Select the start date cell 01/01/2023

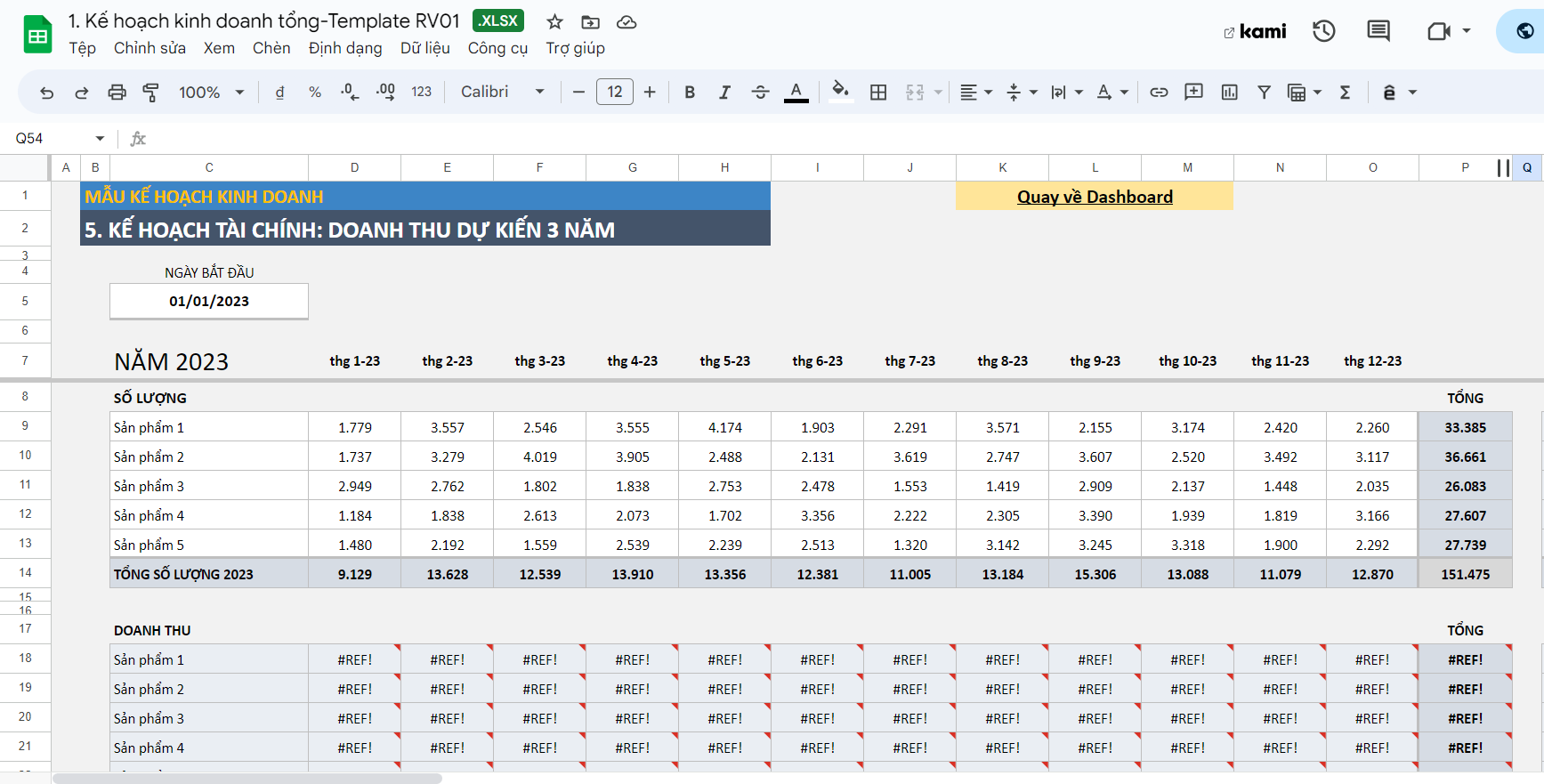(209, 301)
